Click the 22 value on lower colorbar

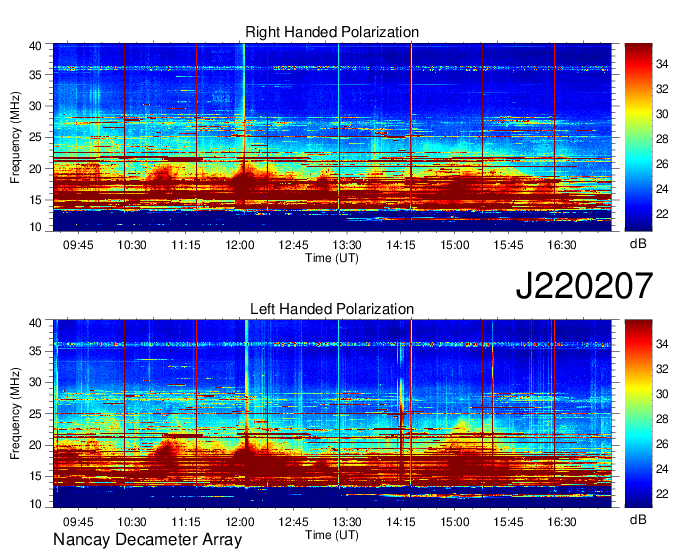pyautogui.click(x=662, y=494)
